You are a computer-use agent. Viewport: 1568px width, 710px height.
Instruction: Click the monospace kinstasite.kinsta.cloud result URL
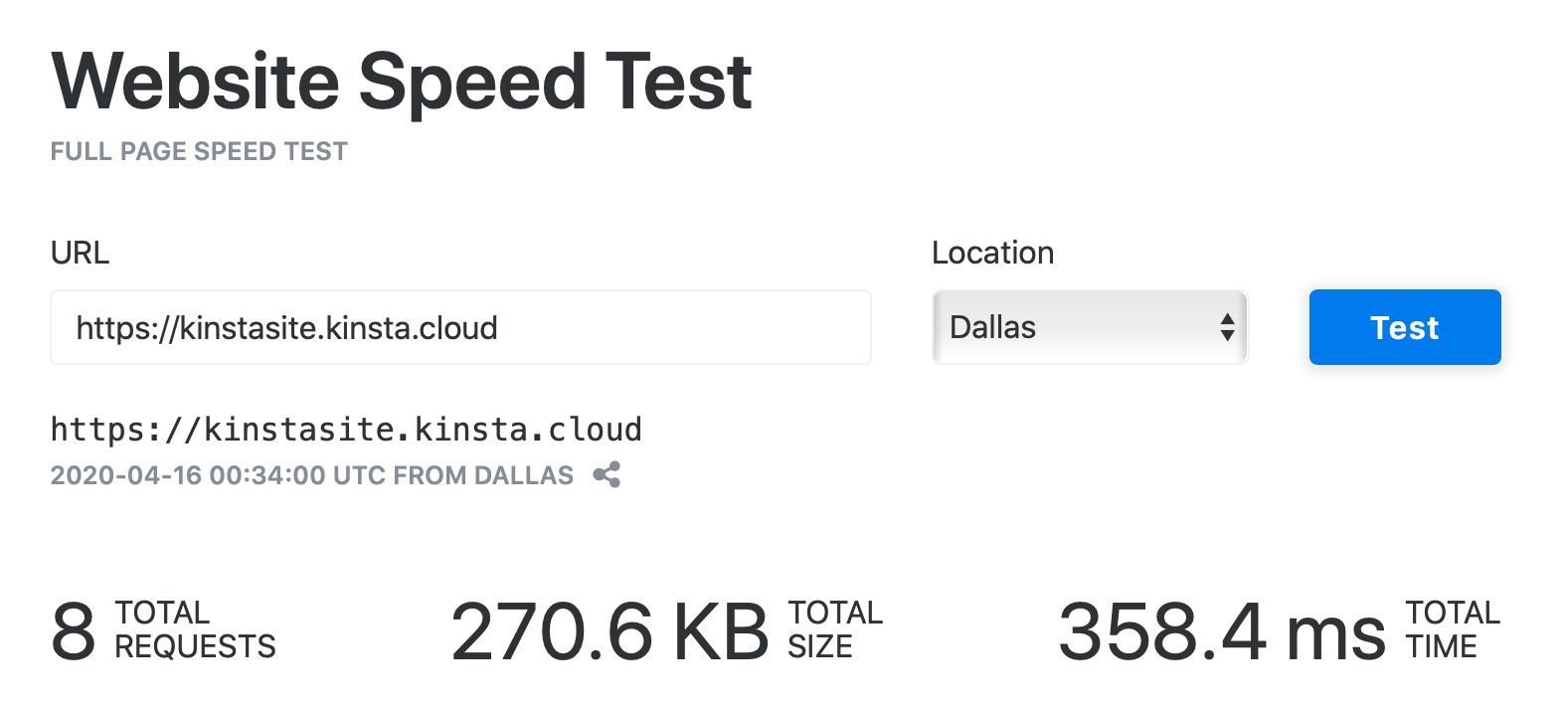[x=346, y=429]
